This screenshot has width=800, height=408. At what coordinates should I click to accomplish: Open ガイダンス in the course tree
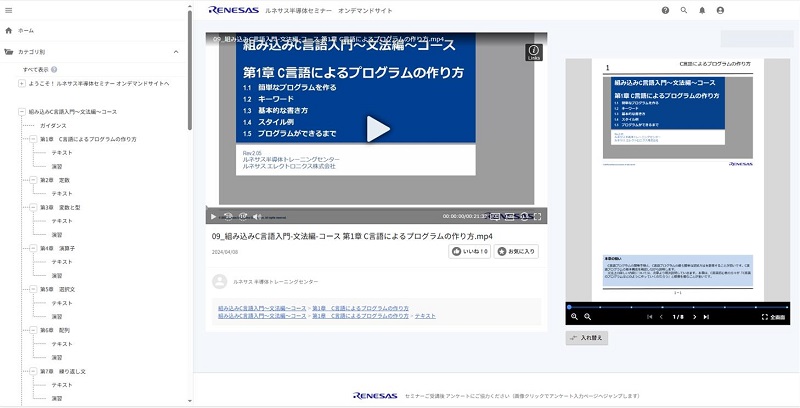(53, 125)
